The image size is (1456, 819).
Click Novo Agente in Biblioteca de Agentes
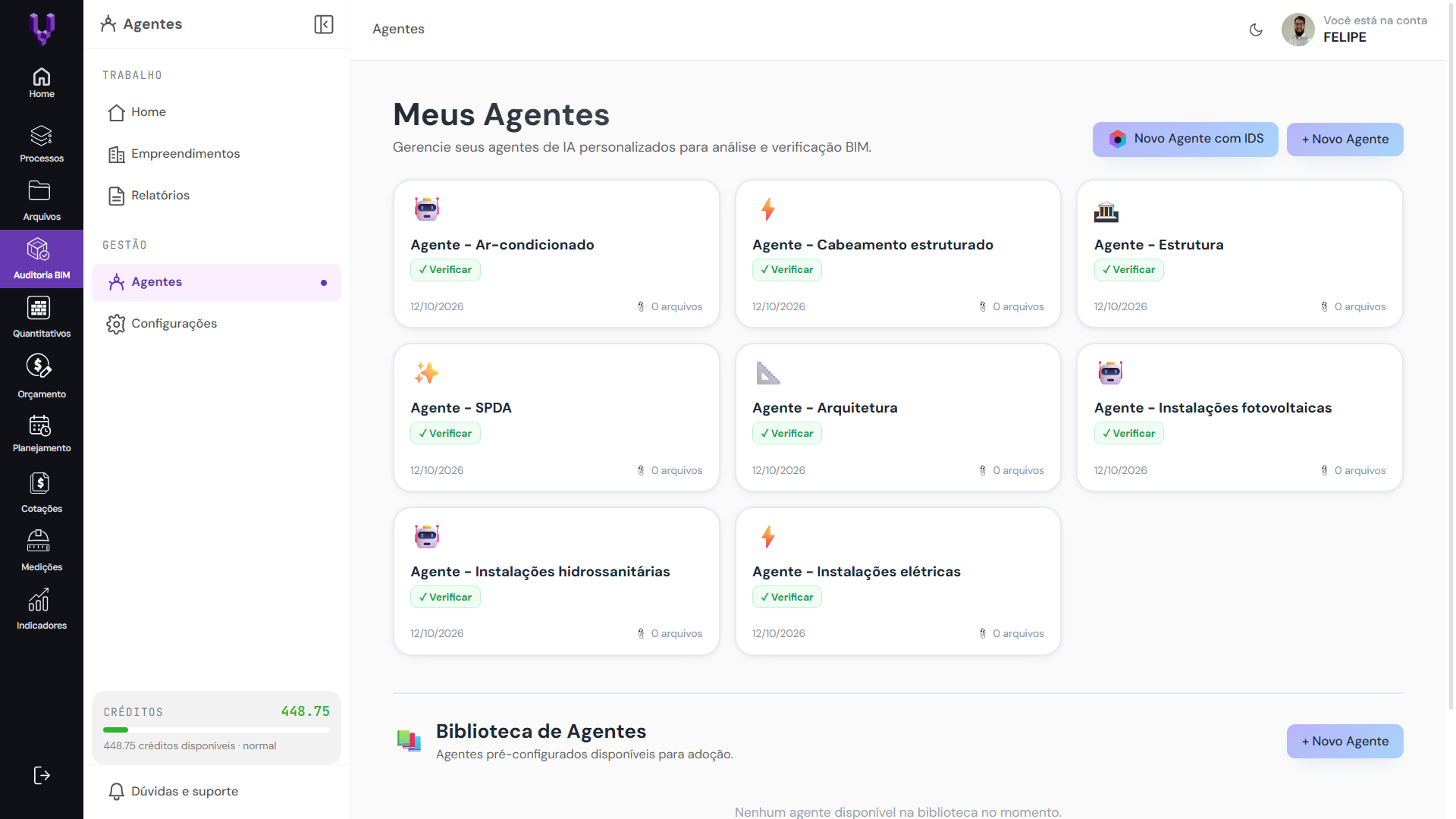[1345, 742]
